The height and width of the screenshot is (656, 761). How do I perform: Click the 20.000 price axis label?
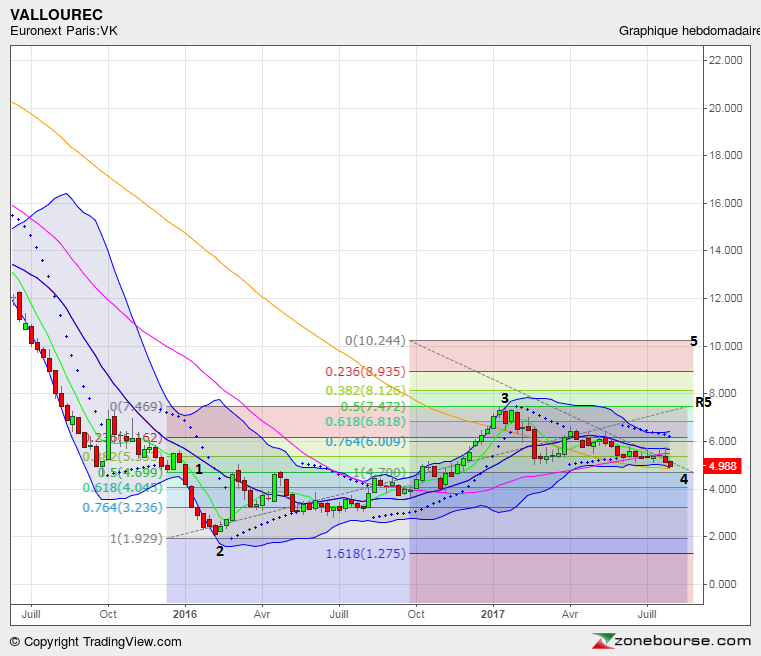725,108
